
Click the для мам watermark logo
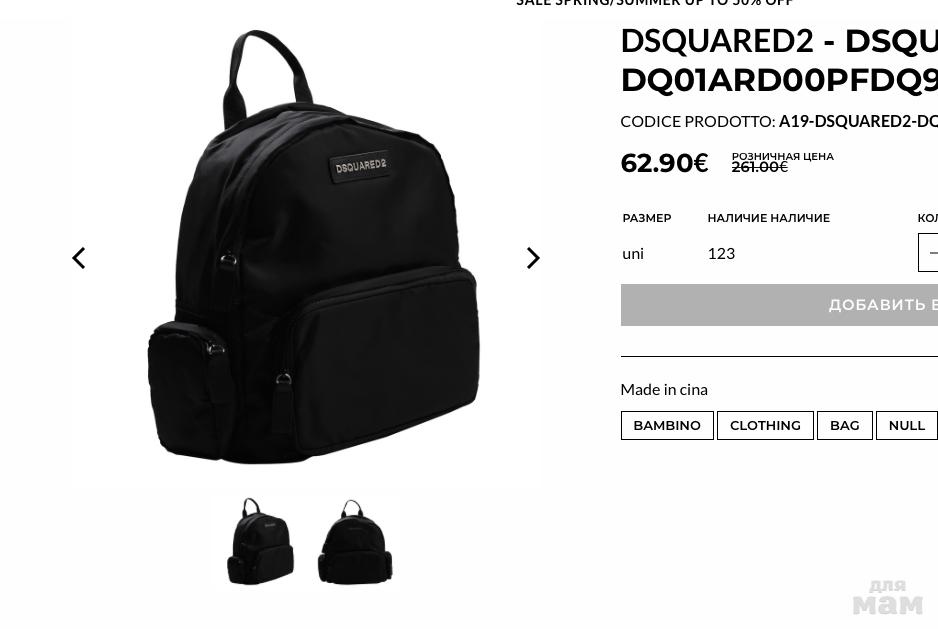[888, 598]
